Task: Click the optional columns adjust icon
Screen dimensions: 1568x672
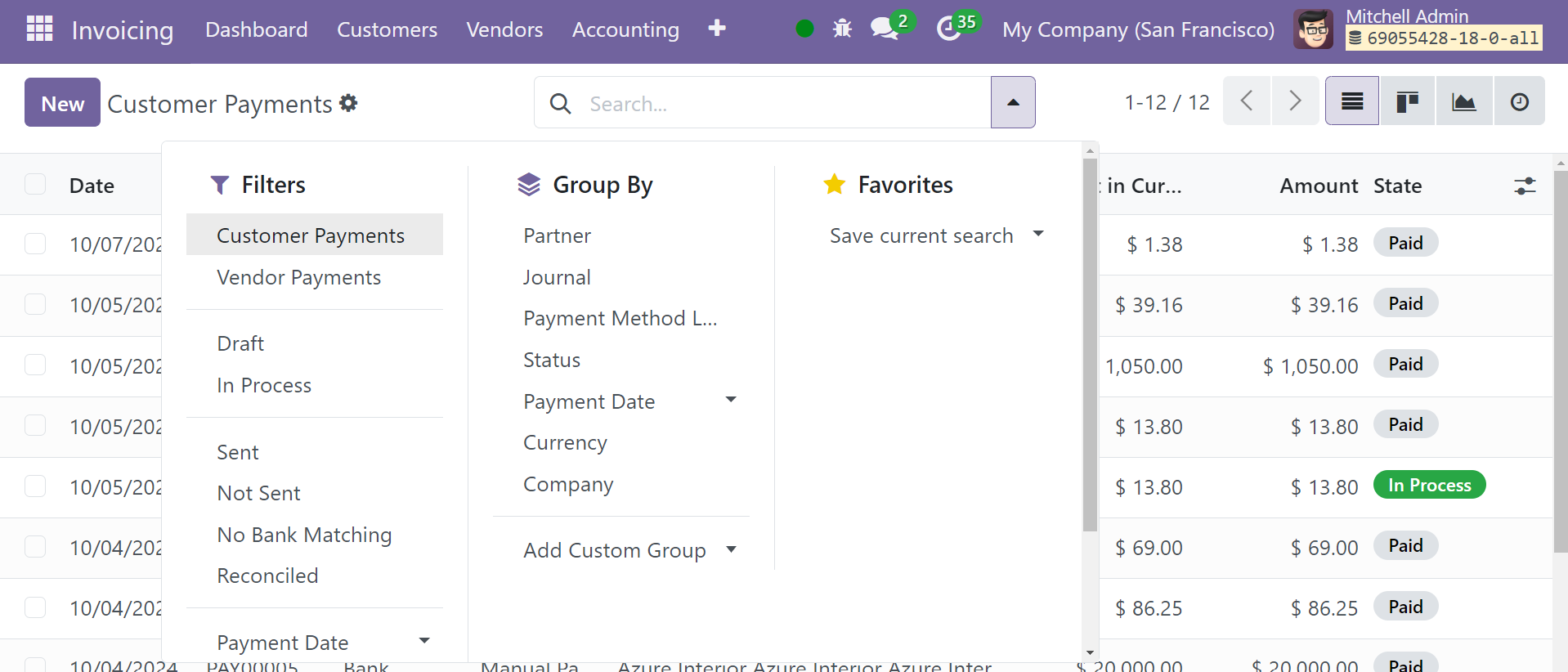Action: click(1525, 186)
